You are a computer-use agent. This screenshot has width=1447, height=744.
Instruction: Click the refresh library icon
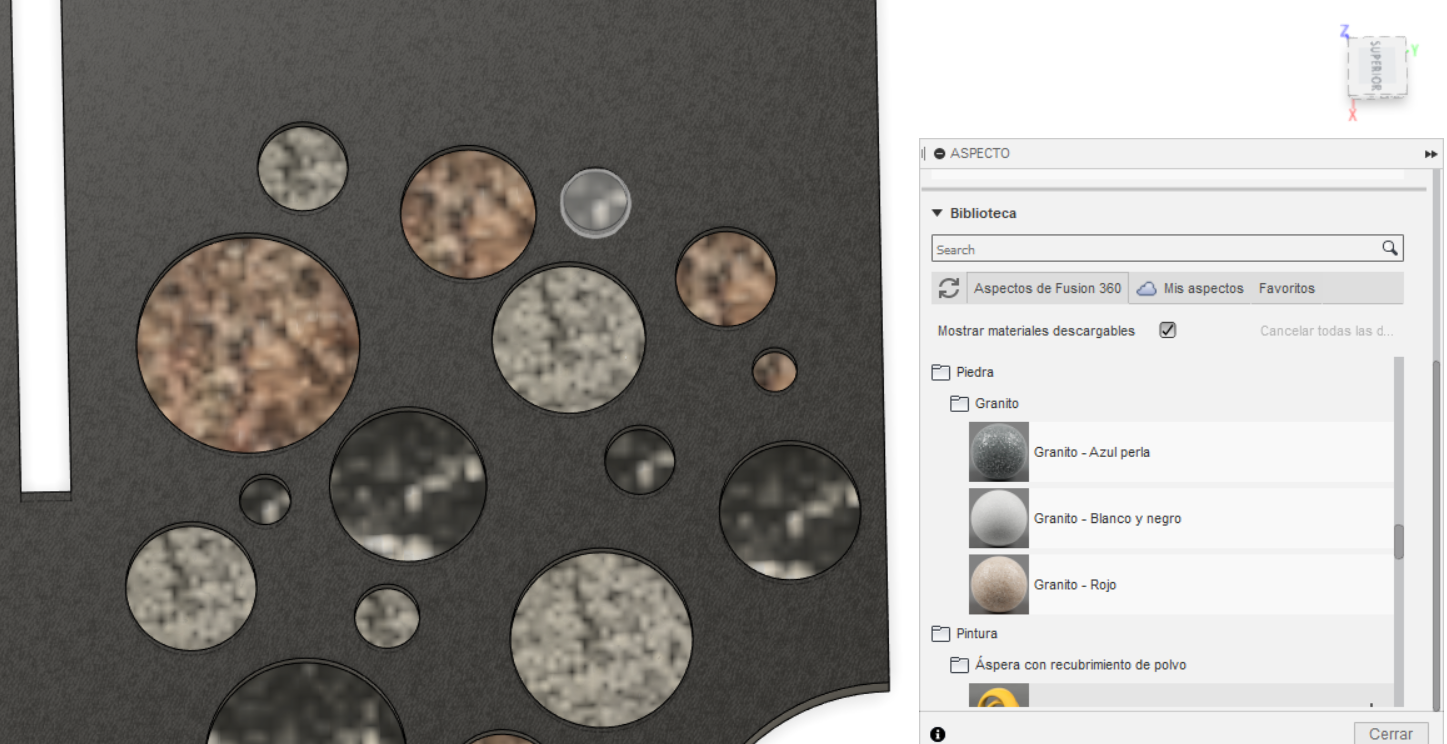click(949, 288)
